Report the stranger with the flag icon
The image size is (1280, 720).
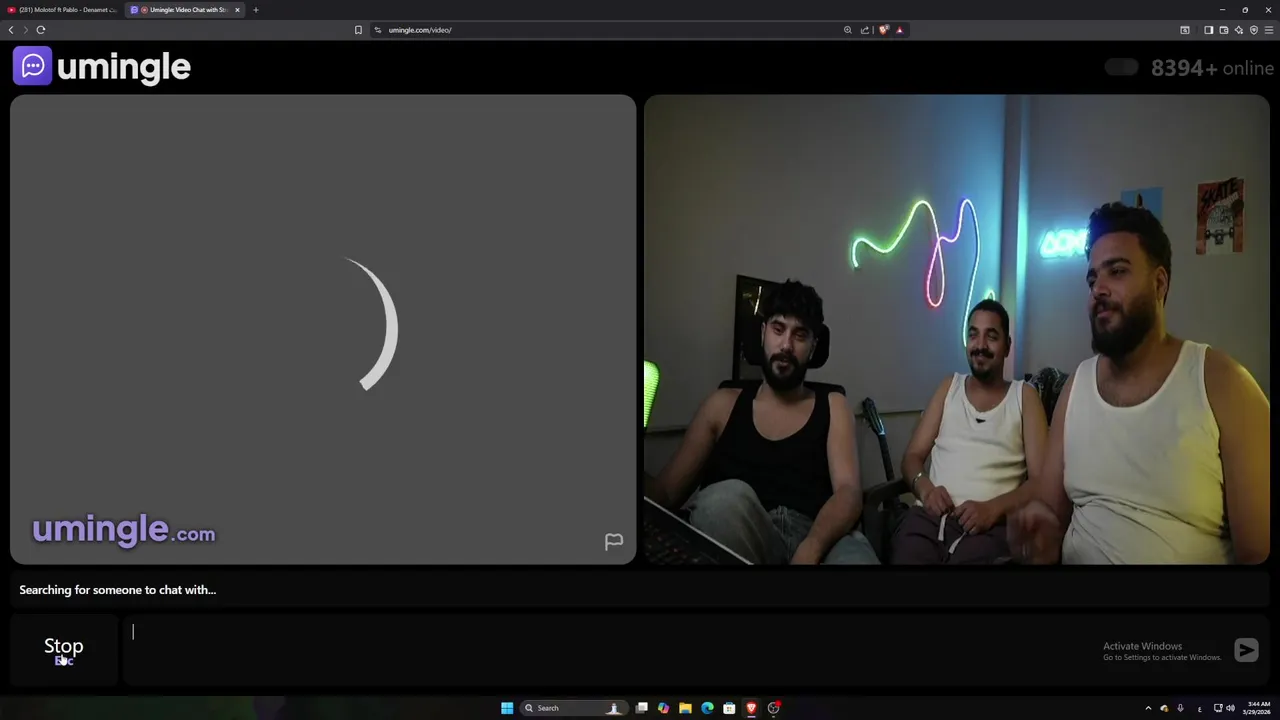614,541
